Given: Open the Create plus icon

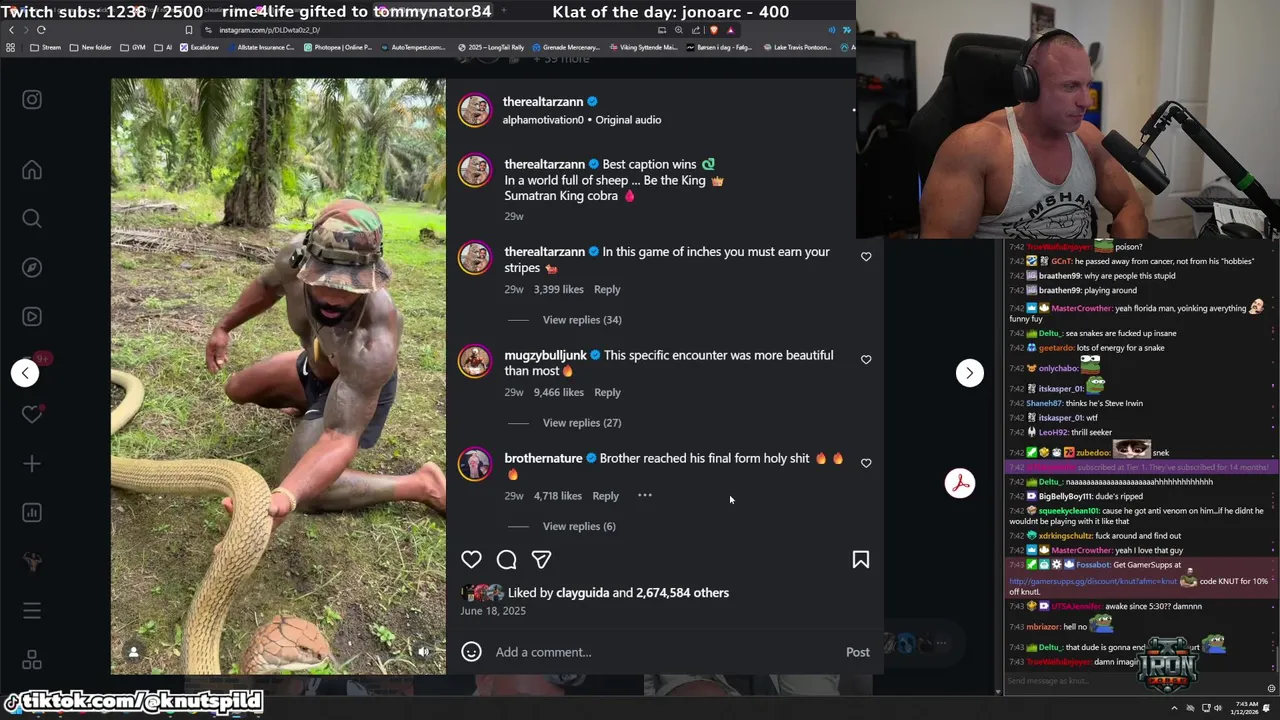Looking at the screenshot, I should coord(32,464).
